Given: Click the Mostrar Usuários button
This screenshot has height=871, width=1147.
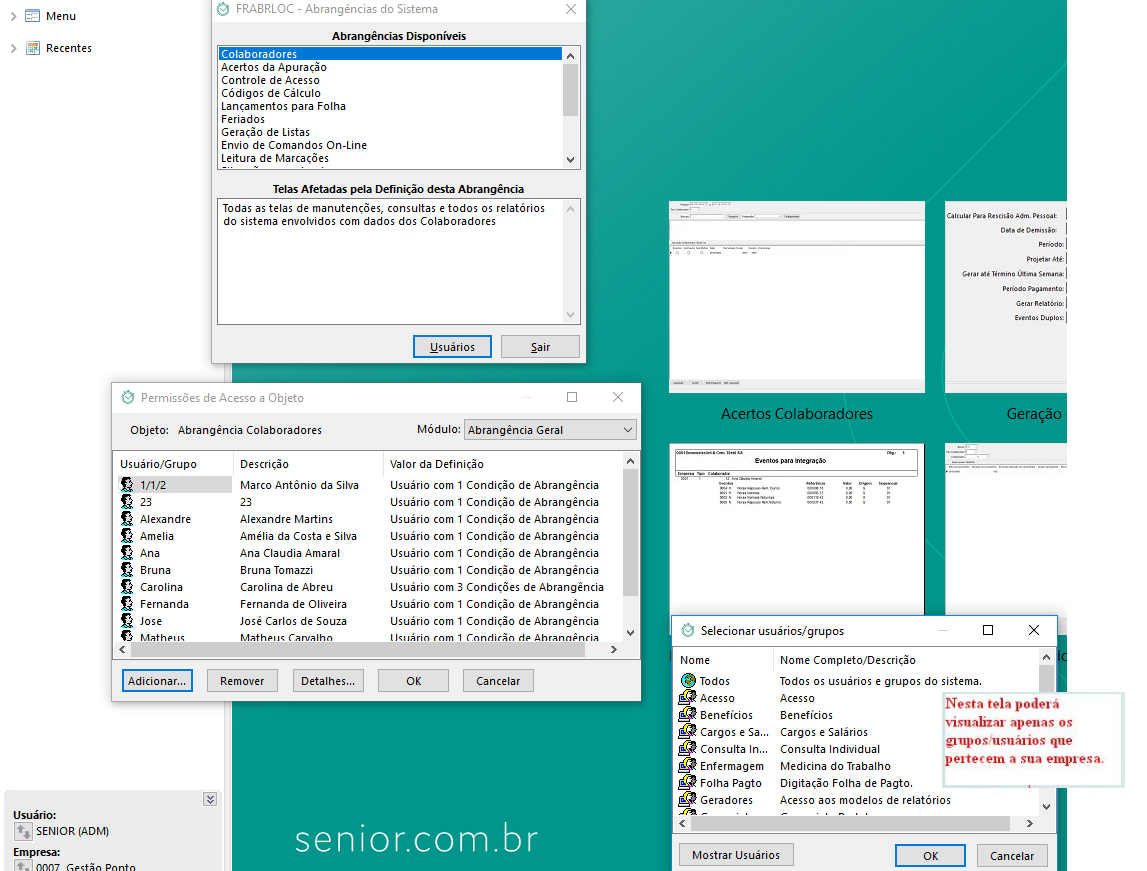Looking at the screenshot, I should [x=736, y=855].
